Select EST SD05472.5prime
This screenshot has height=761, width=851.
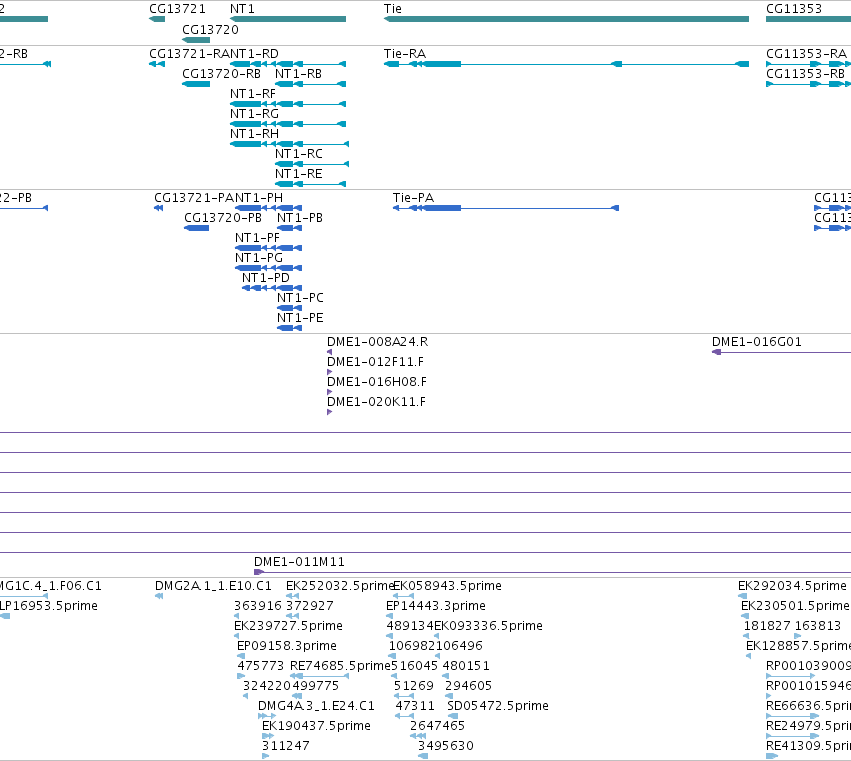[x=453, y=716]
